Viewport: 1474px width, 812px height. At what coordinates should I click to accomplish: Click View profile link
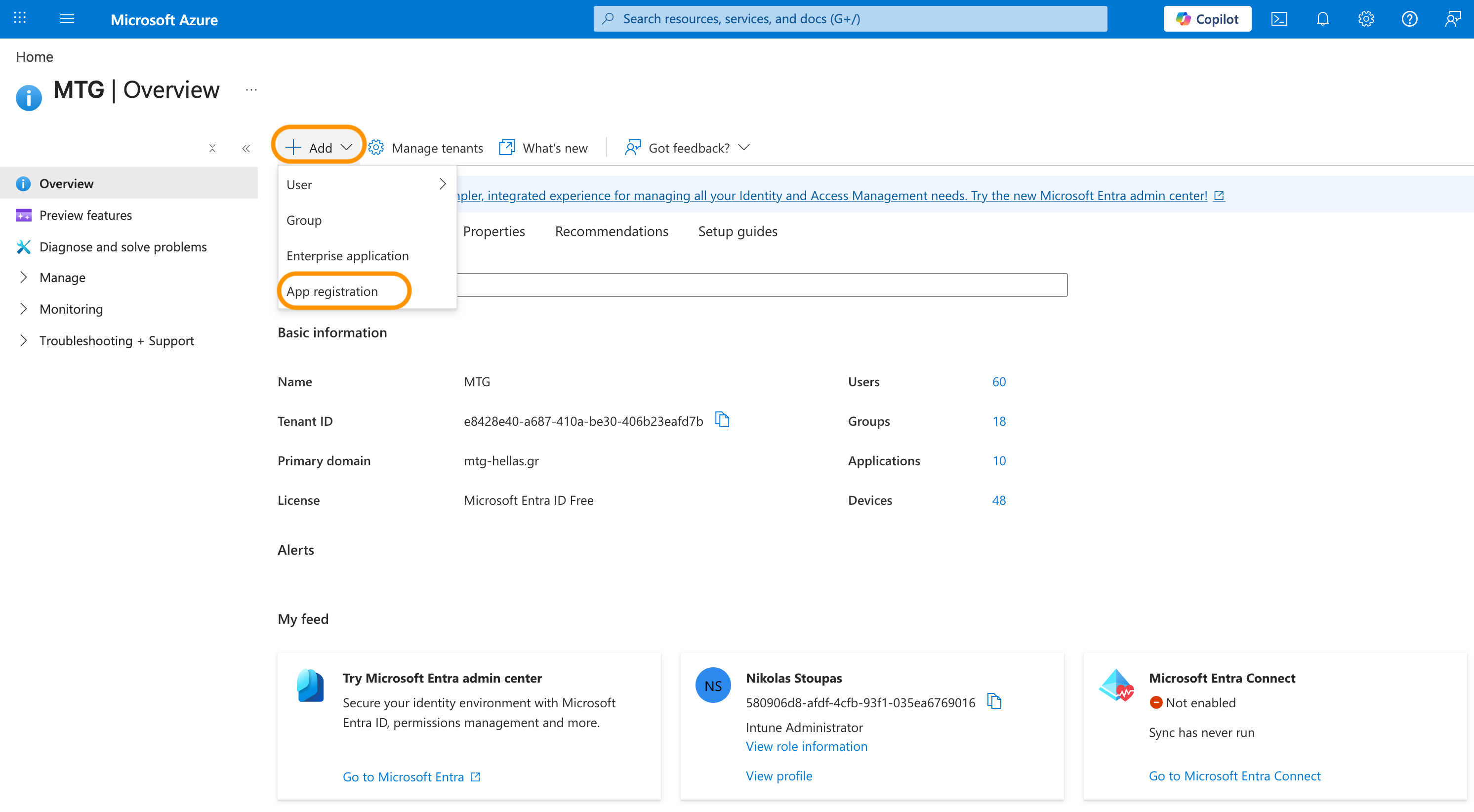[779, 775]
